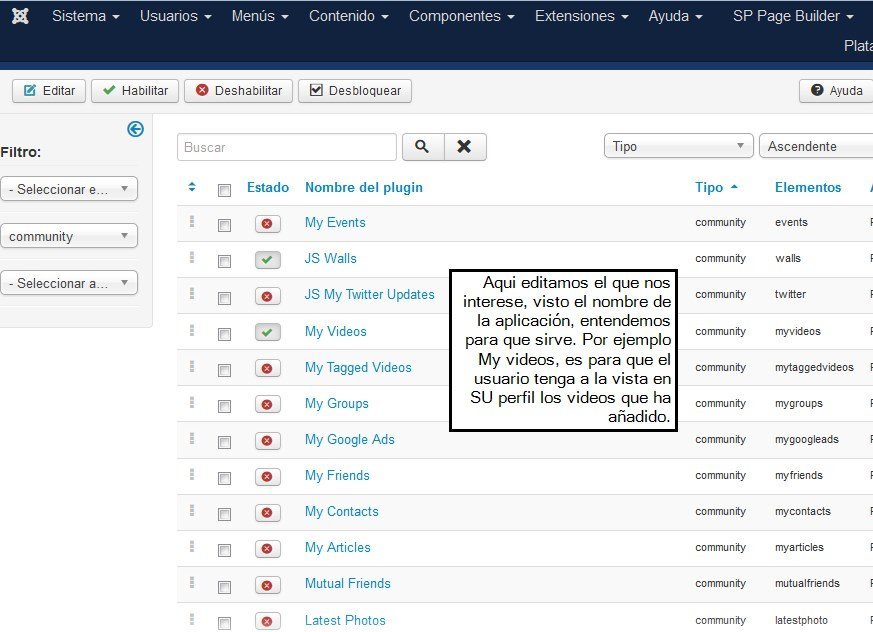Toggle JS My Twitter Updates status icon
Screen dimensions: 873x632
click(x=267, y=296)
